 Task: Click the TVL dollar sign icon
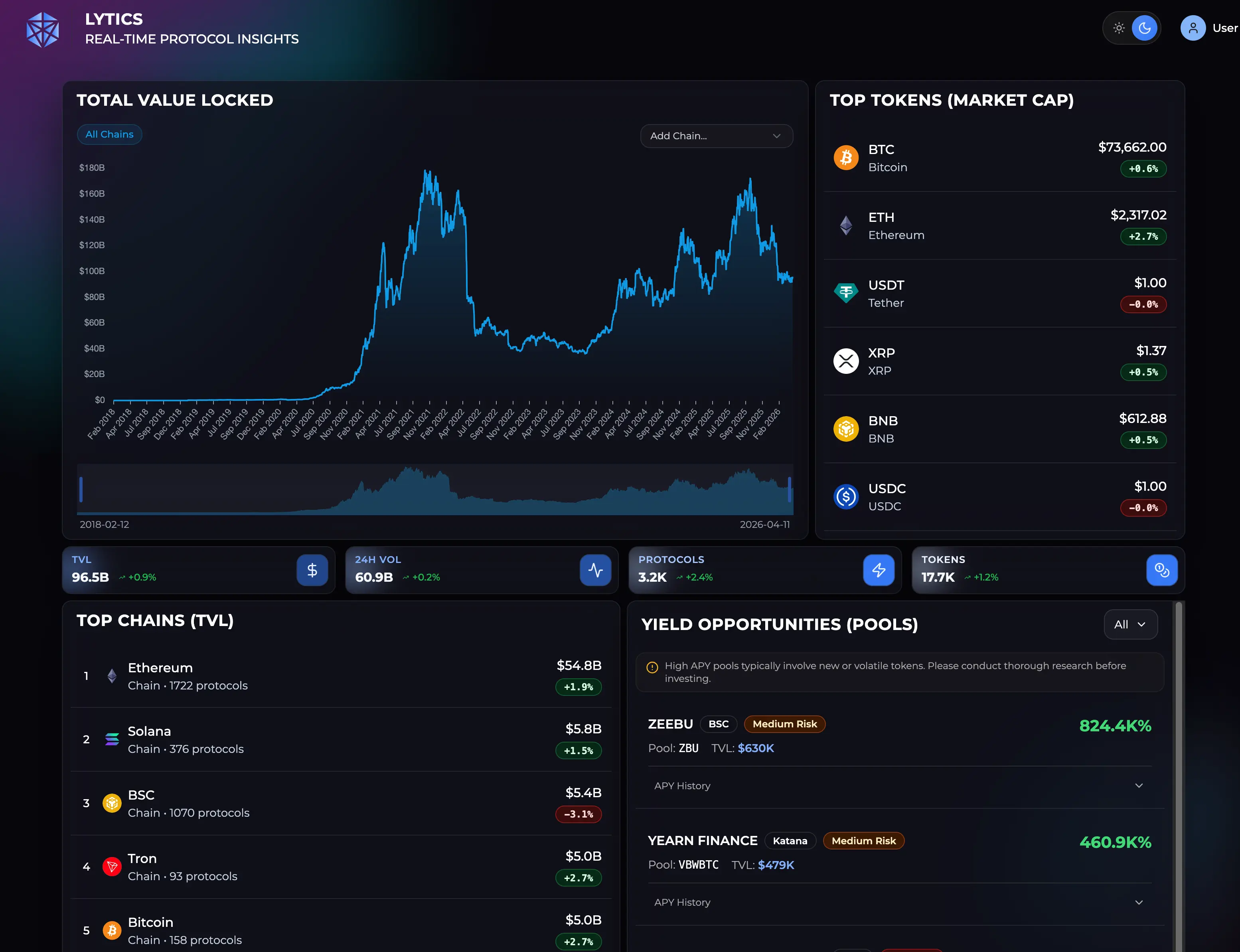click(312, 570)
